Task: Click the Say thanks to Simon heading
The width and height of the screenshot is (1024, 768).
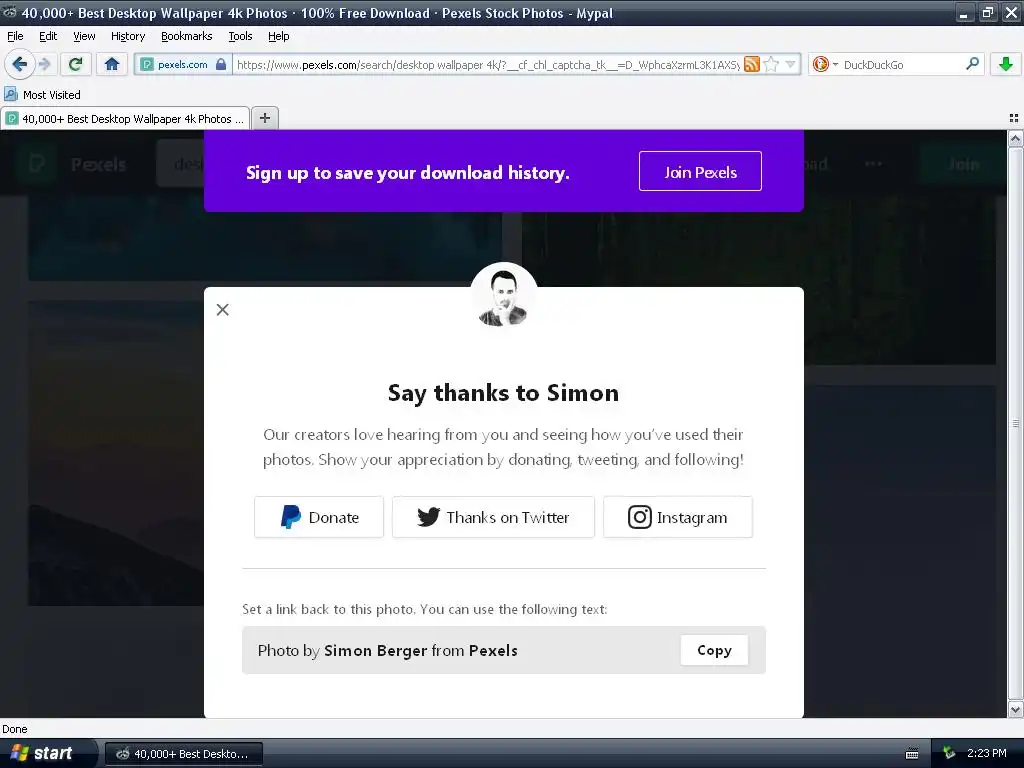Action: point(504,393)
